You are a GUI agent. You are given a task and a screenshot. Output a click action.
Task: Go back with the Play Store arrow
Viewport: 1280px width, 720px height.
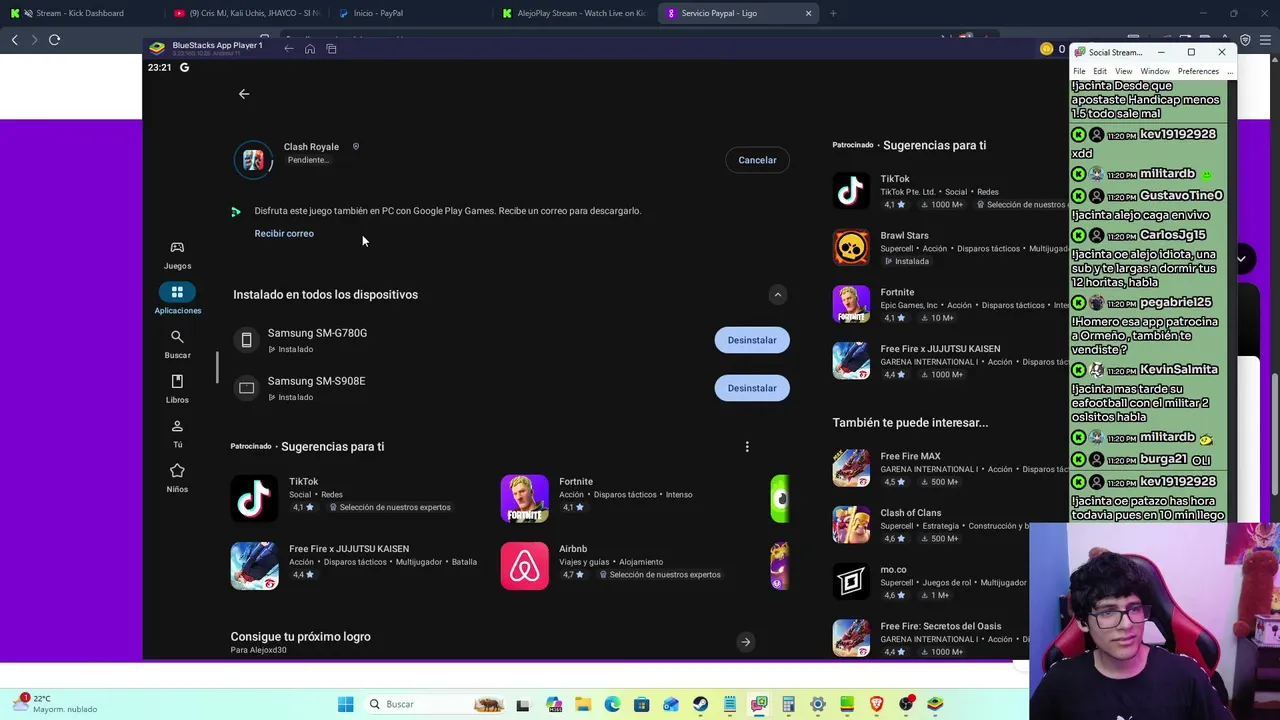244,94
